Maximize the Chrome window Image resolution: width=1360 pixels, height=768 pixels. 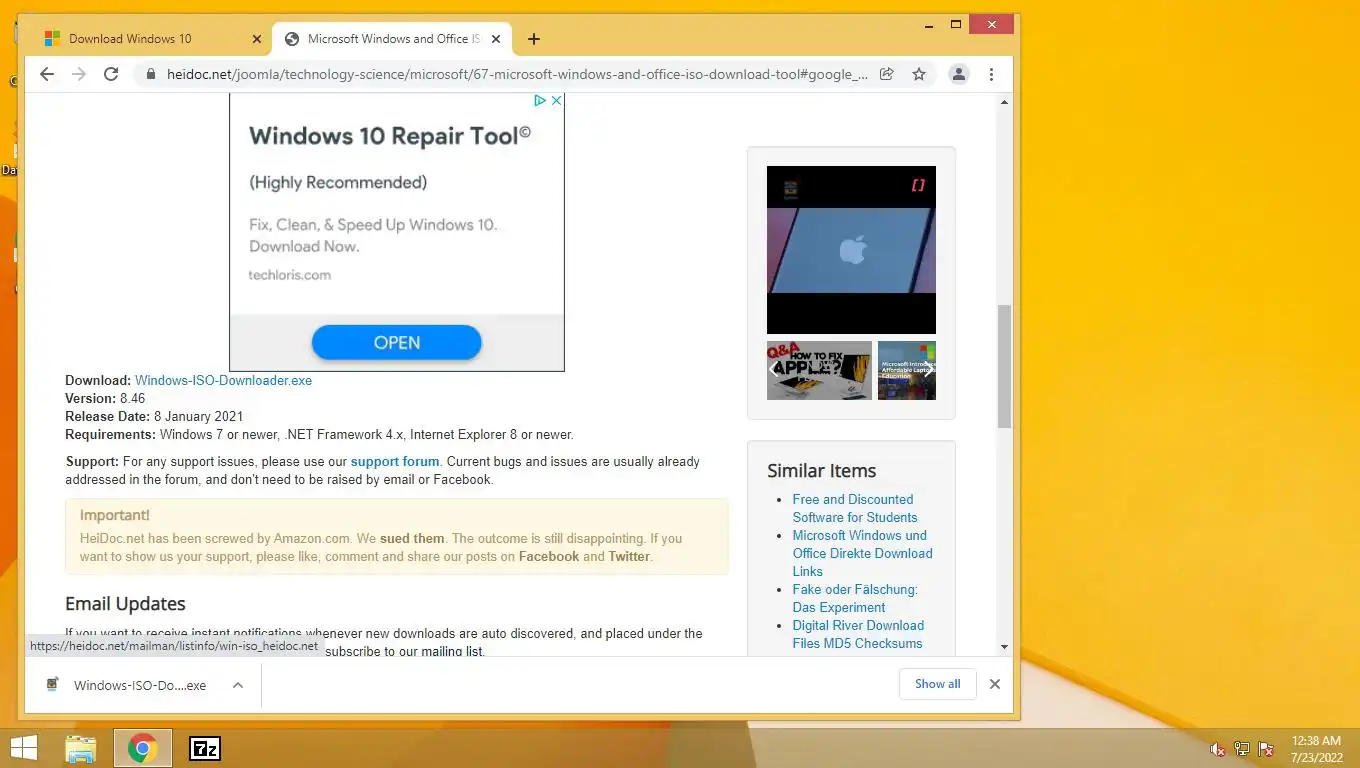coord(956,24)
